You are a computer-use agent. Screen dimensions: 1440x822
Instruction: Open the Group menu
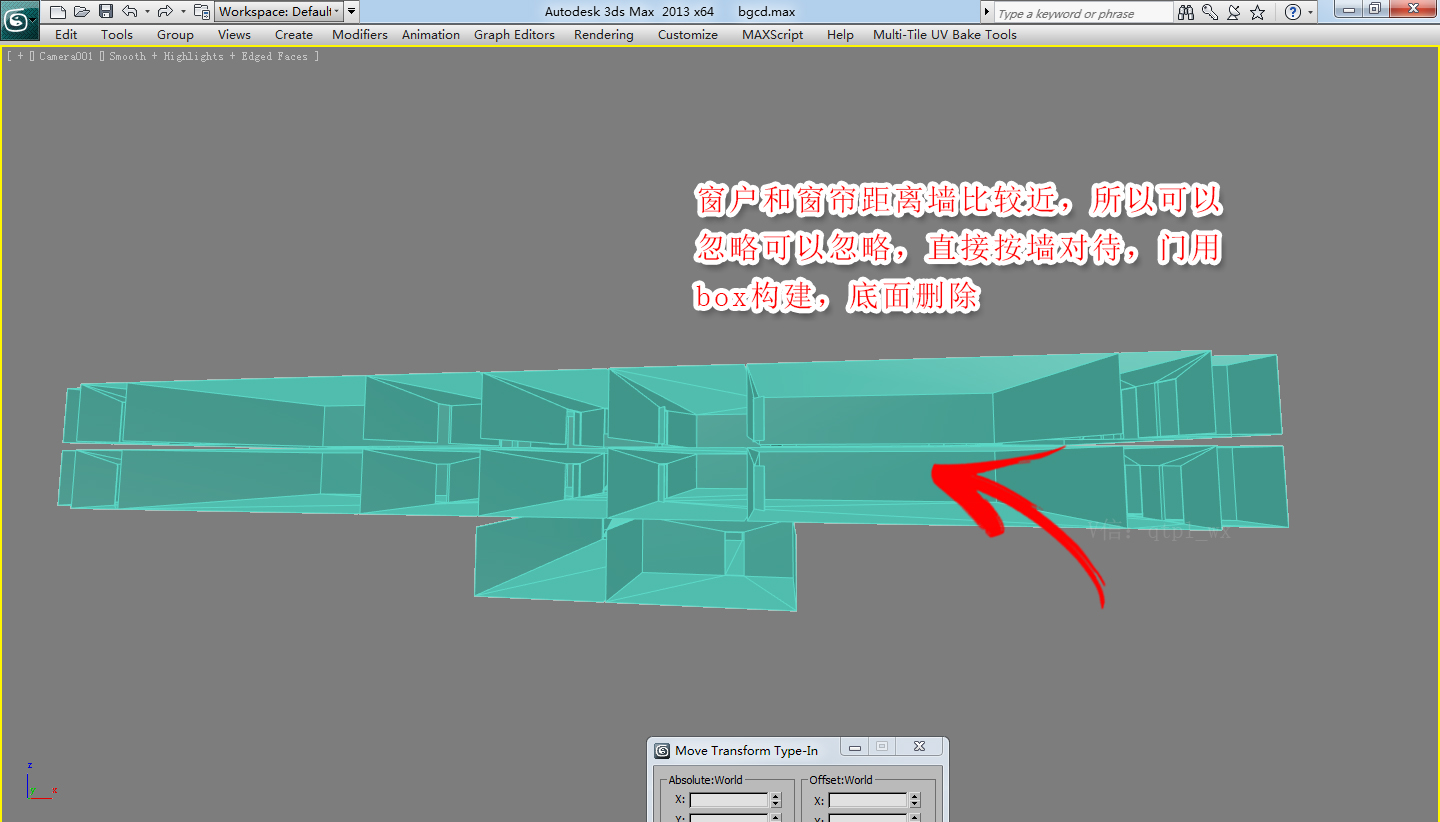[175, 34]
